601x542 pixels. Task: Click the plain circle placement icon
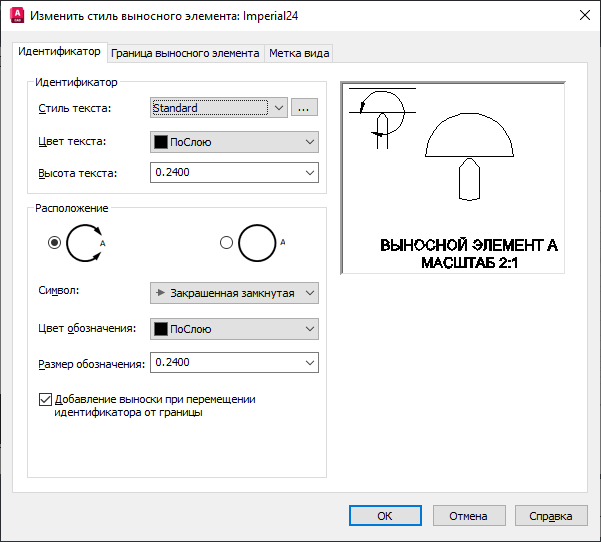262,243
